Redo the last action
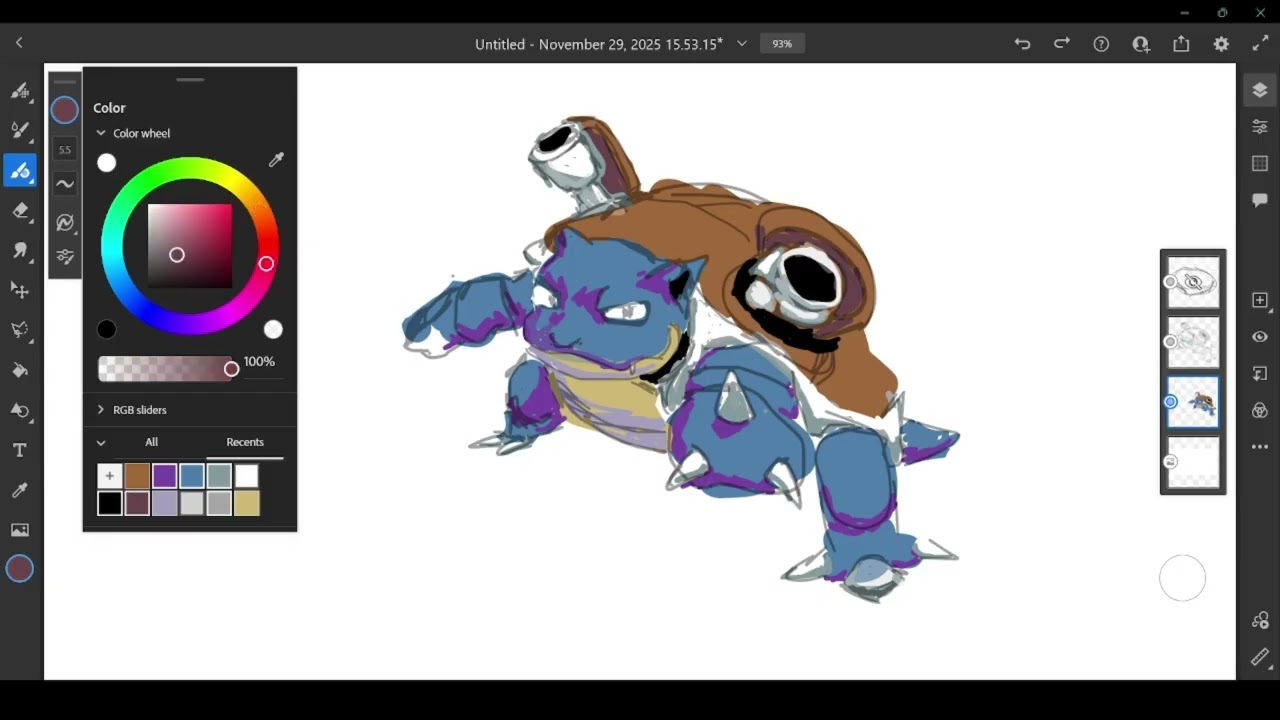 coord(1061,44)
